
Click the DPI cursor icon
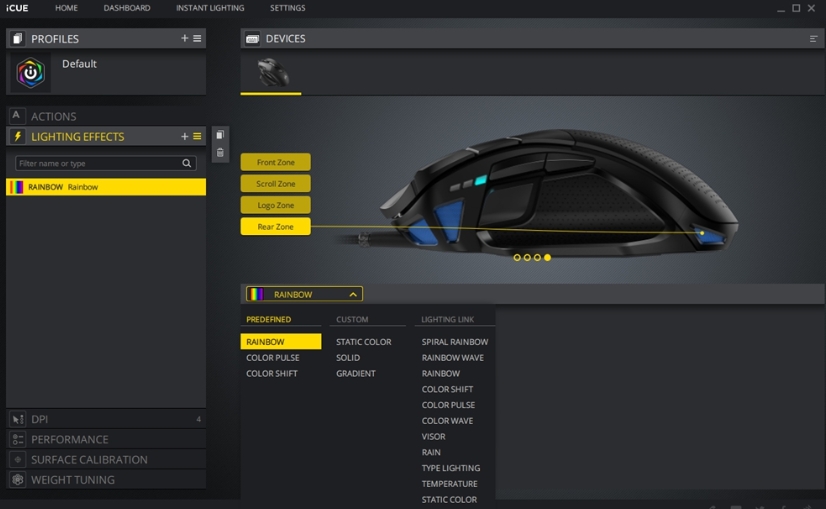[x=17, y=419]
